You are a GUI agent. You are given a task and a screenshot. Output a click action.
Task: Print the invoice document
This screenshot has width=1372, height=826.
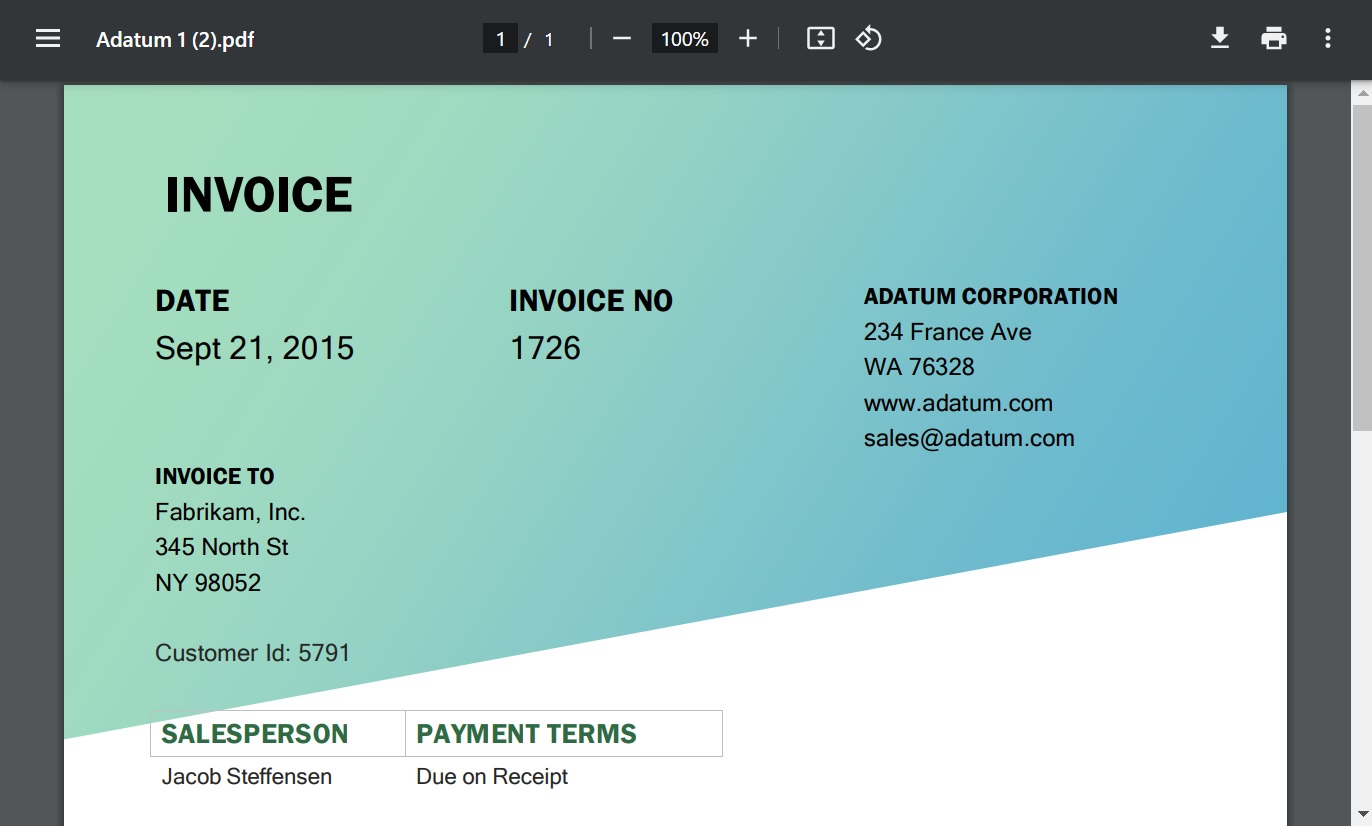pos(1273,39)
